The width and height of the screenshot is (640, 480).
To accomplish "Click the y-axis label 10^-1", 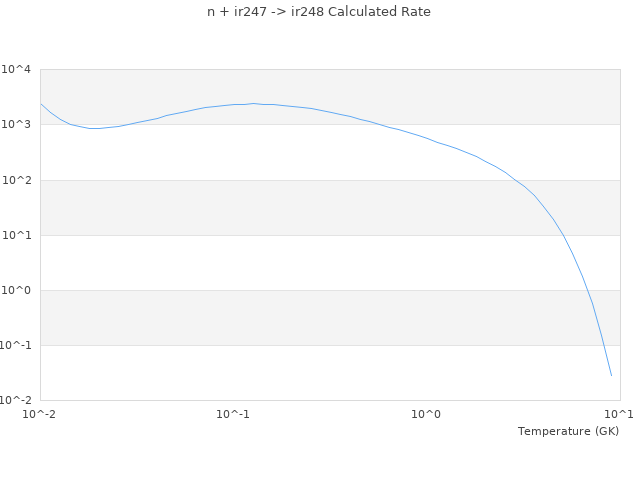I will click(15, 345).
